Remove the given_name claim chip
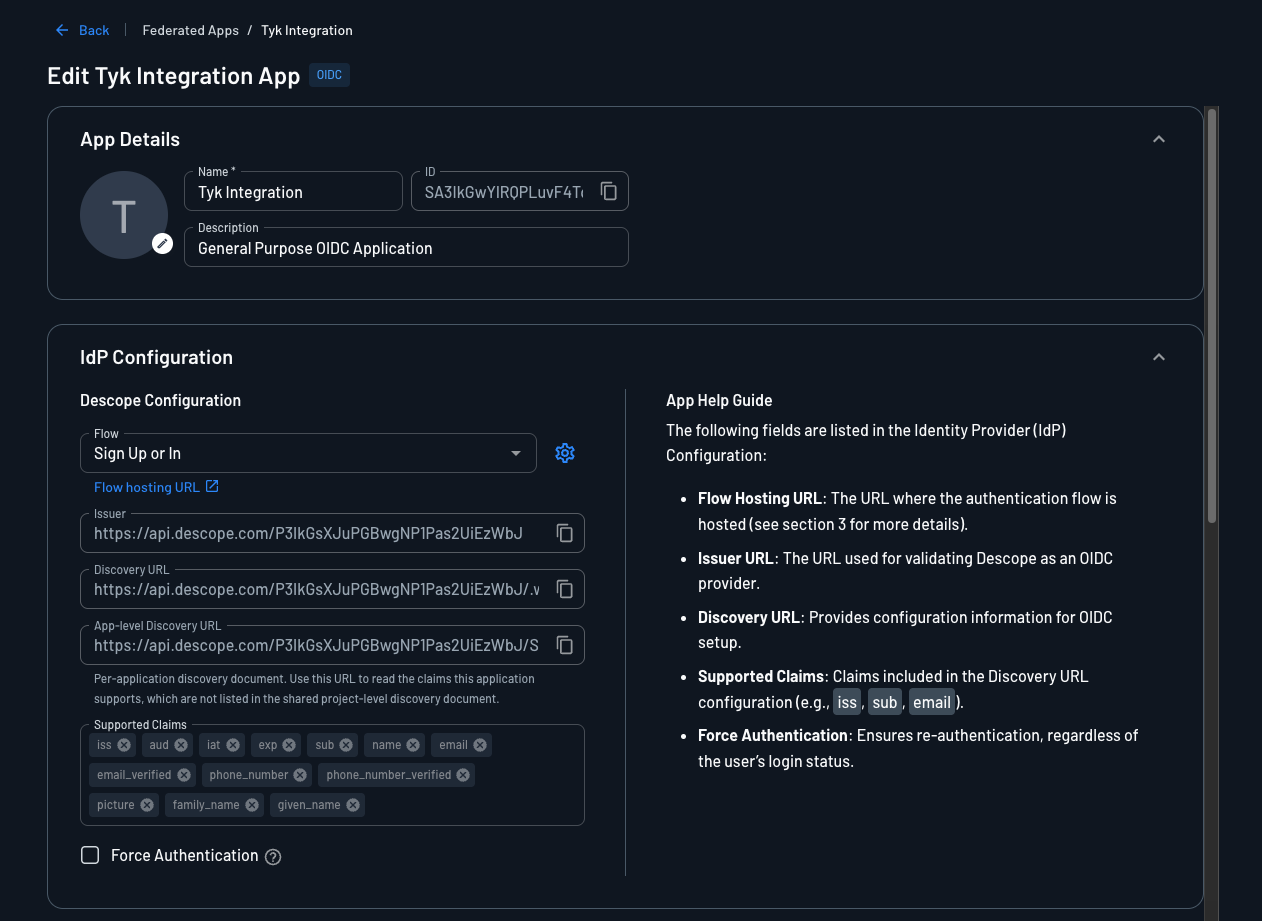This screenshot has height=921, width=1262. 353,805
